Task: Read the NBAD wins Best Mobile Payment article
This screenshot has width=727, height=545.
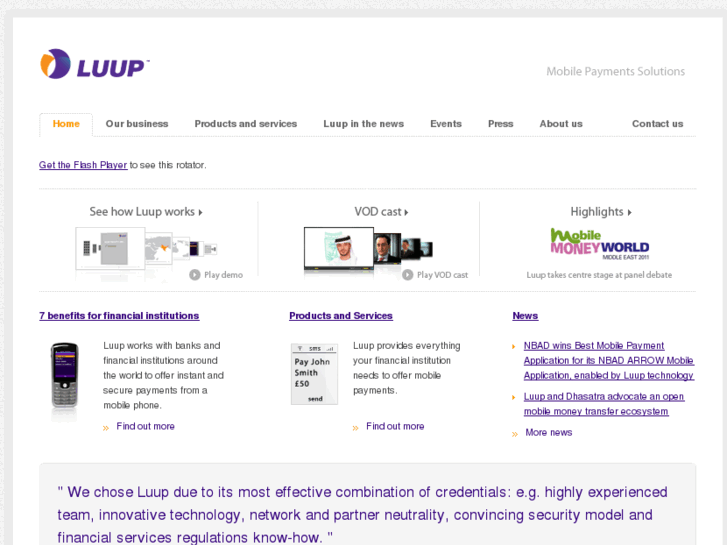Action: coord(609,360)
